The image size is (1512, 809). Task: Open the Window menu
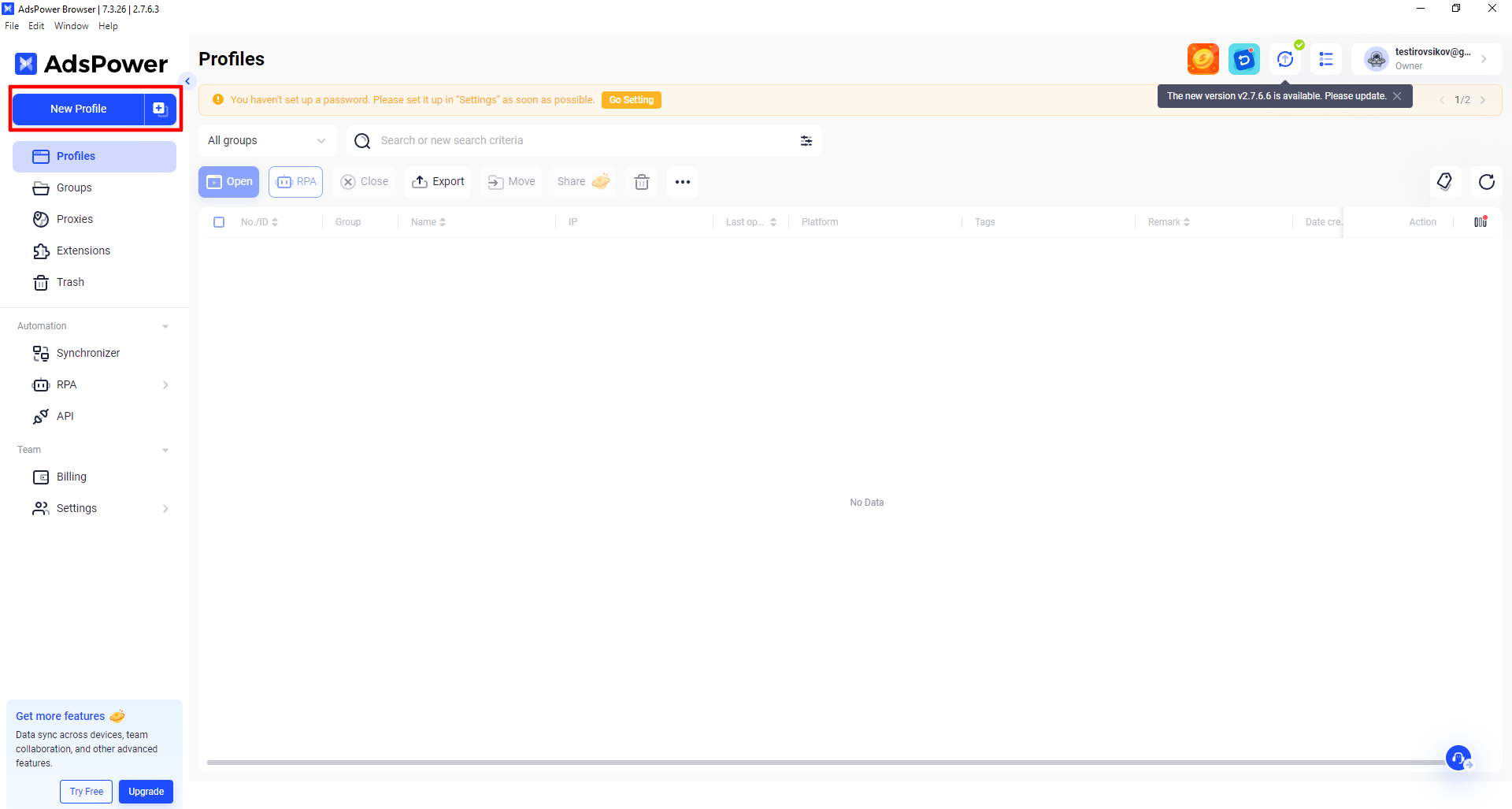pyautogui.click(x=71, y=26)
